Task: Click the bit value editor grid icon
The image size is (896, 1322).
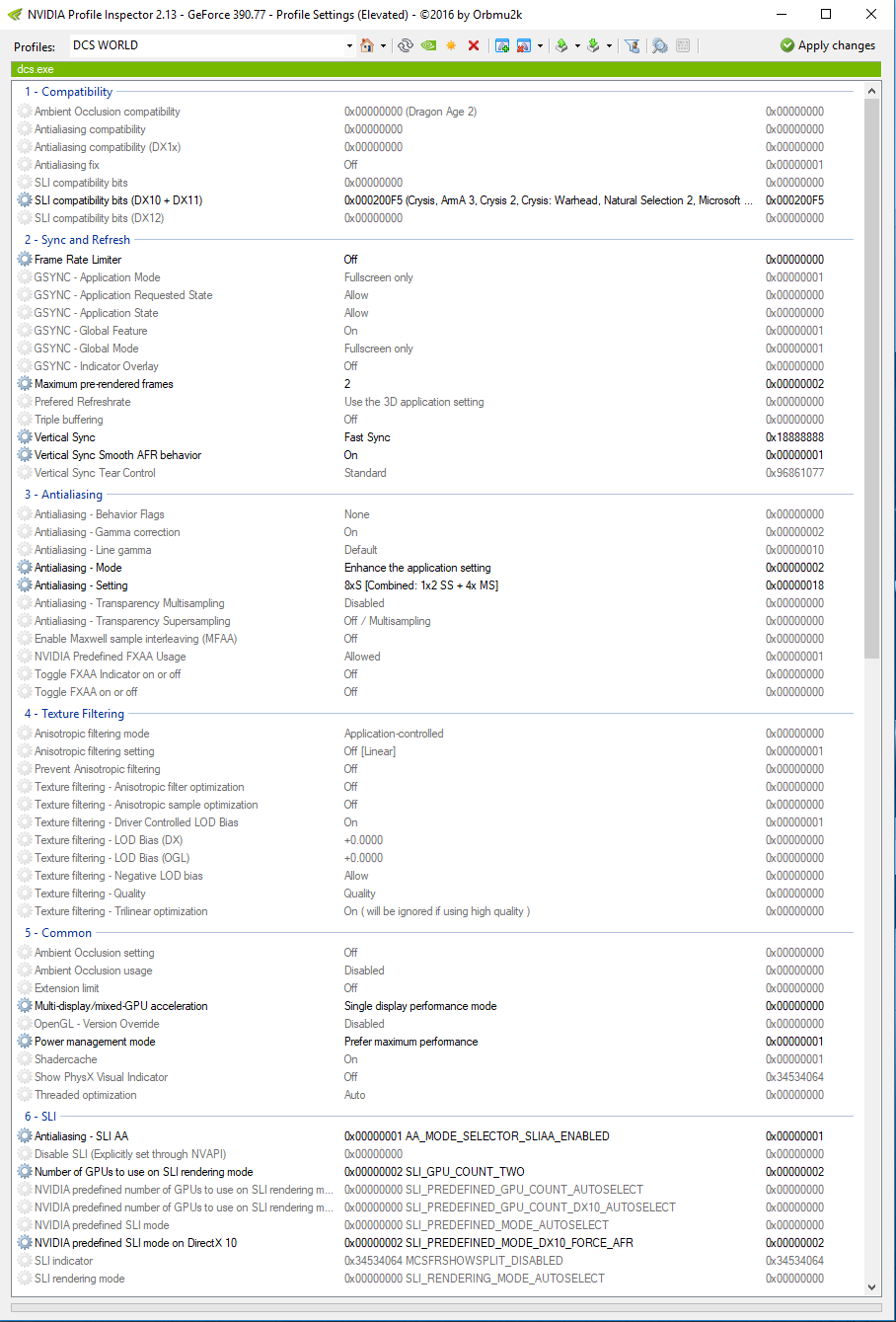Action: 682,45
